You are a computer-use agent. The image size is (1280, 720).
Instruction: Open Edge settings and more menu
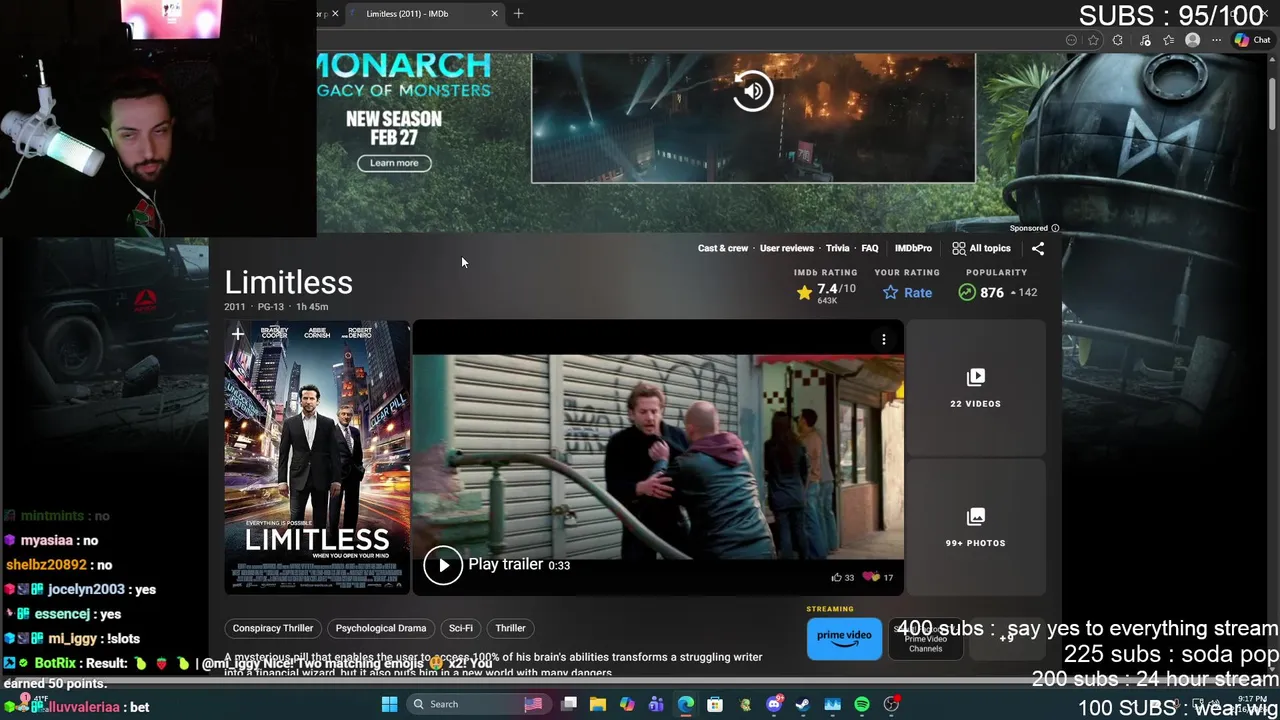(x=1216, y=40)
